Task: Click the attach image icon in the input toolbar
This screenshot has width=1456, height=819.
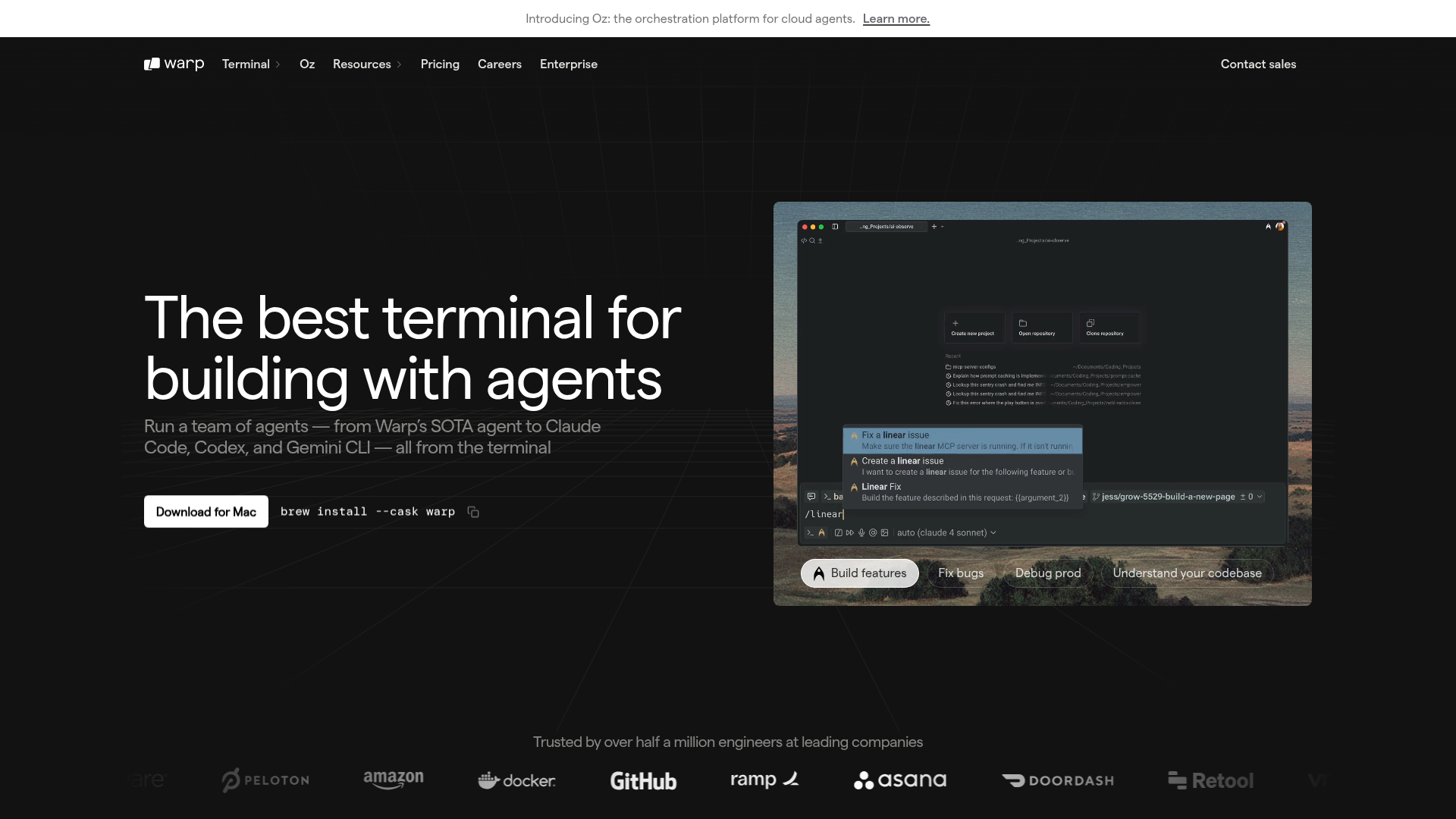Action: coord(884,532)
